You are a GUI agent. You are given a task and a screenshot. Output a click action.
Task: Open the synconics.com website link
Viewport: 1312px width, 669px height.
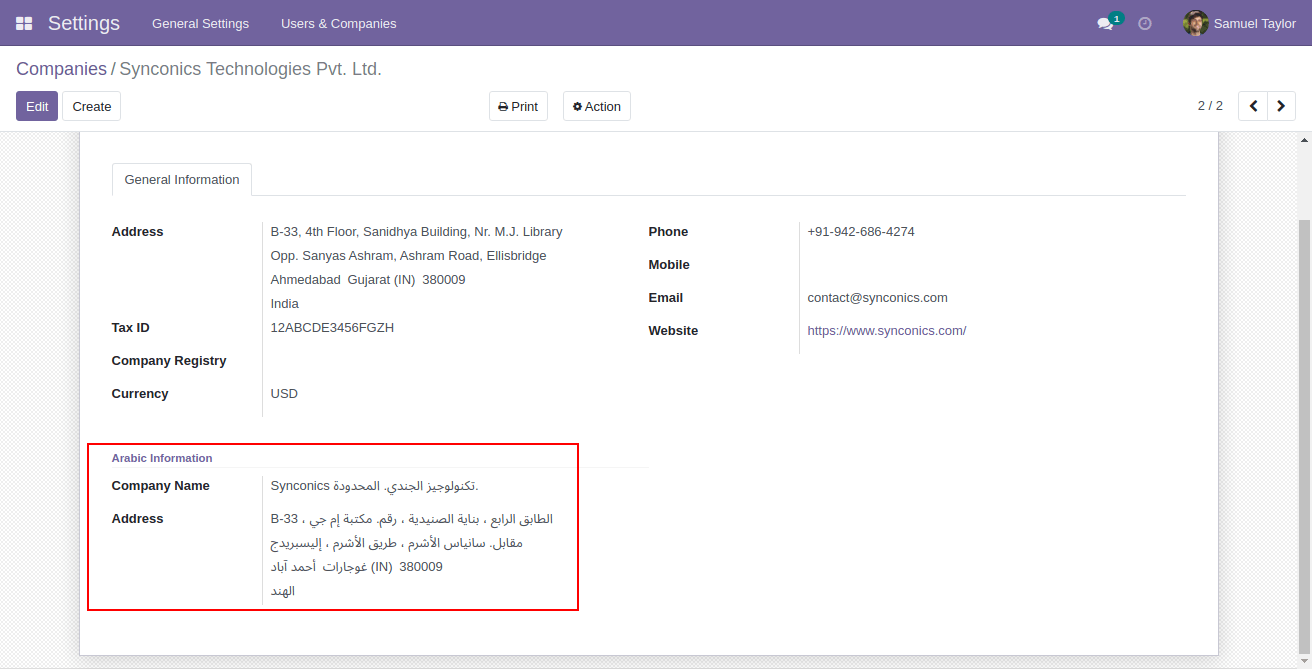click(887, 331)
